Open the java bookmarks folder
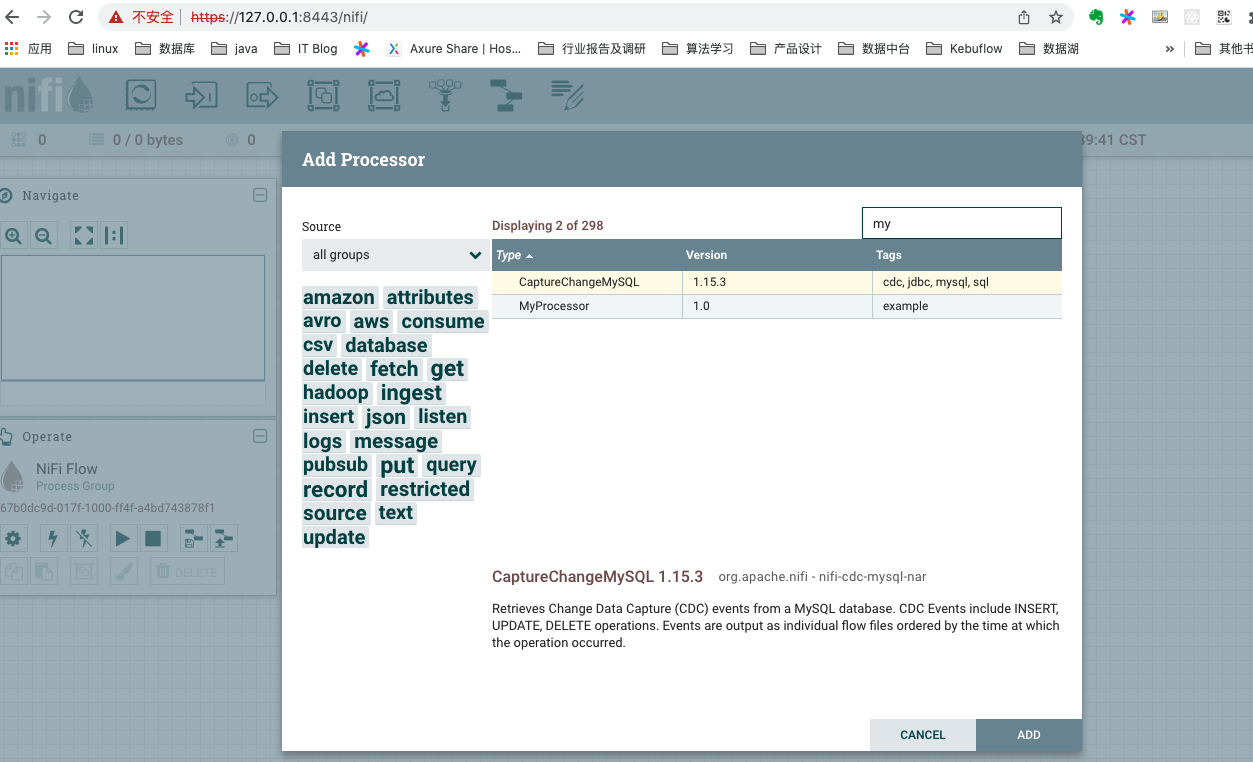Viewport: 1253px width, 762px height. pyautogui.click(x=235, y=48)
